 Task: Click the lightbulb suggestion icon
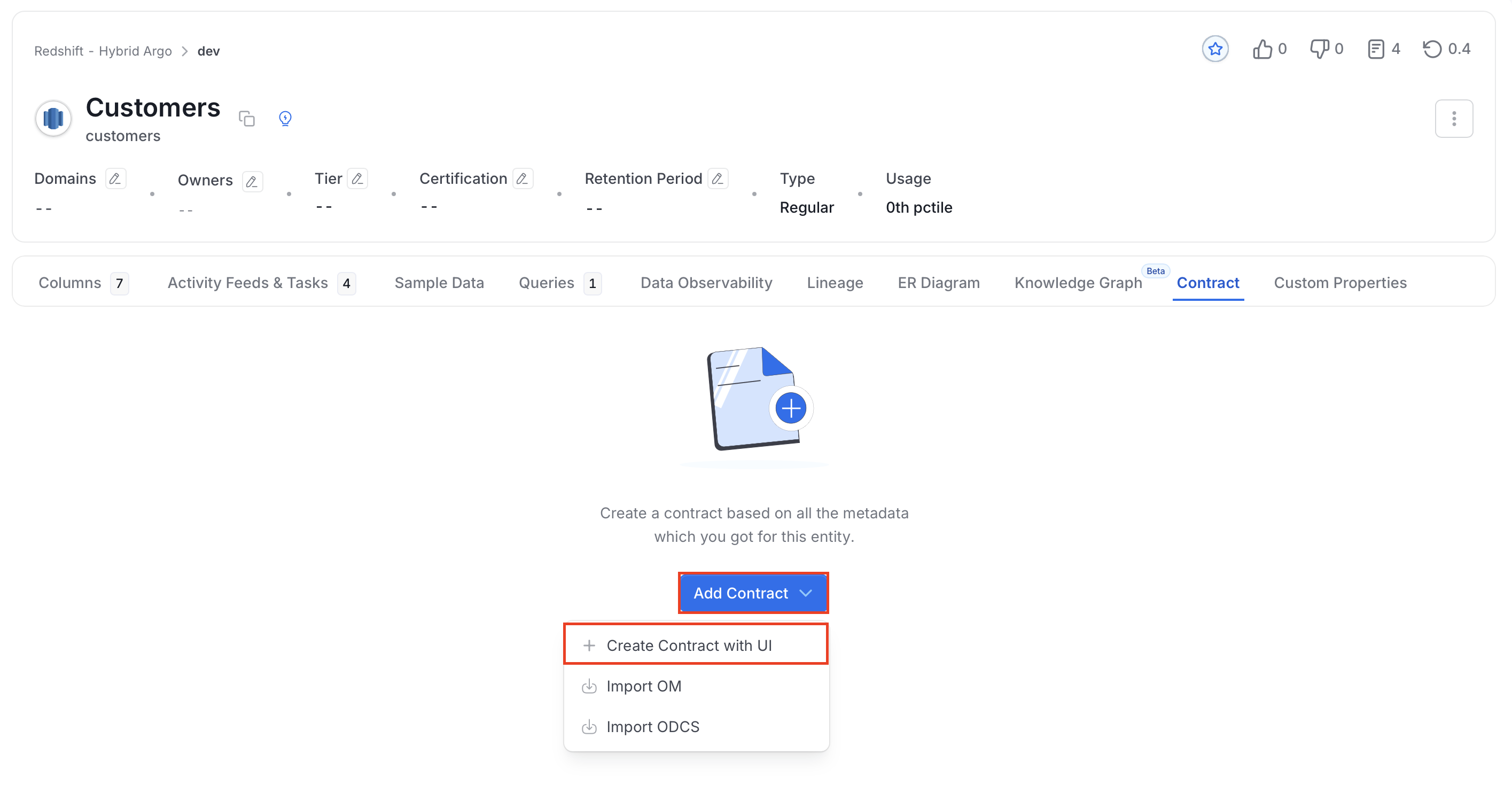285,119
